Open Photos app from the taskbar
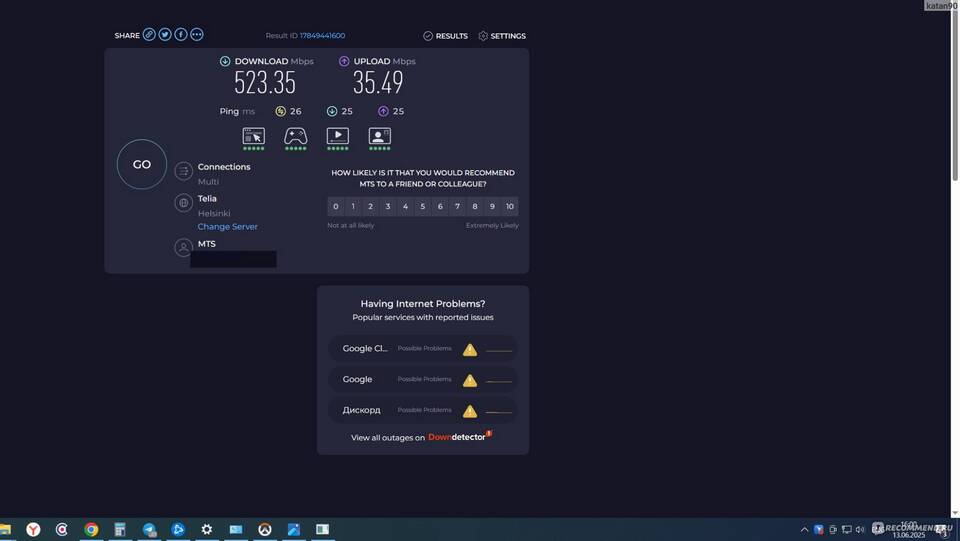This screenshot has height=541, width=960. tap(294, 529)
